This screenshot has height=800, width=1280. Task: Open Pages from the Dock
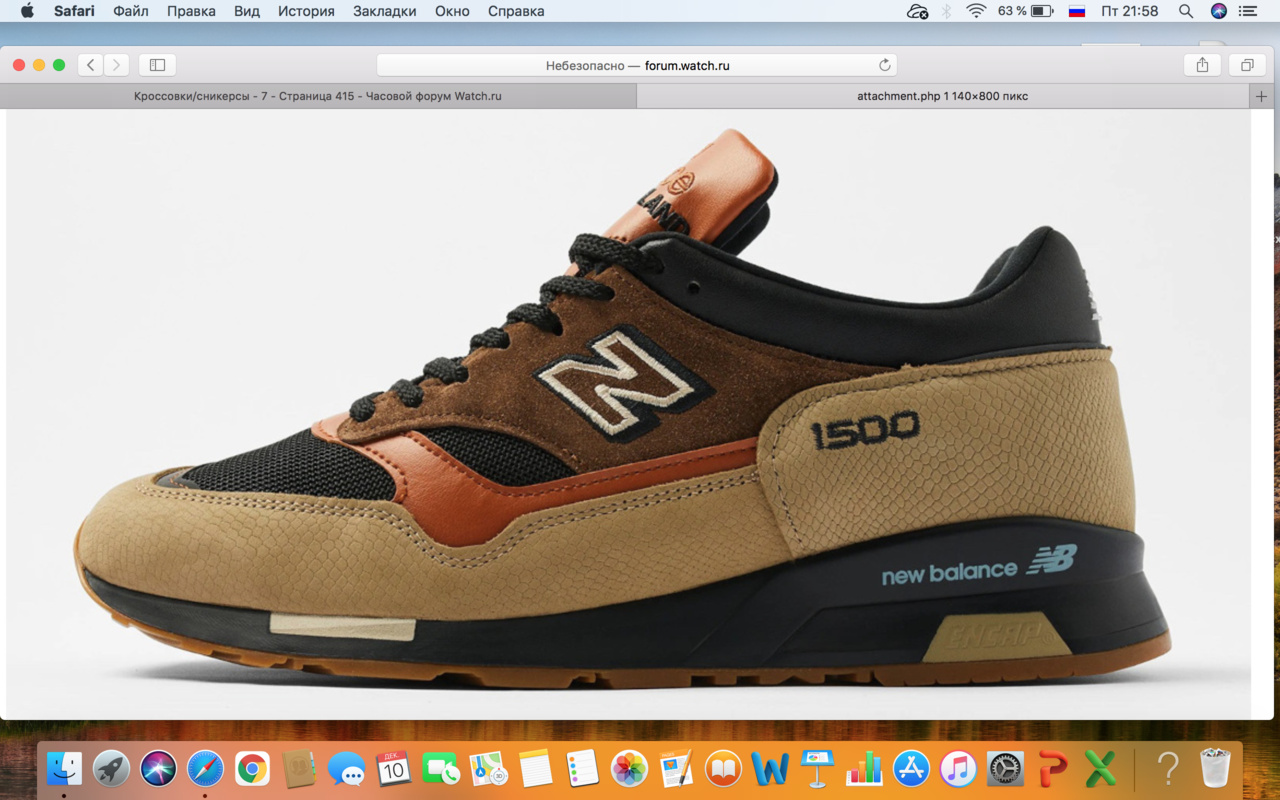point(676,768)
